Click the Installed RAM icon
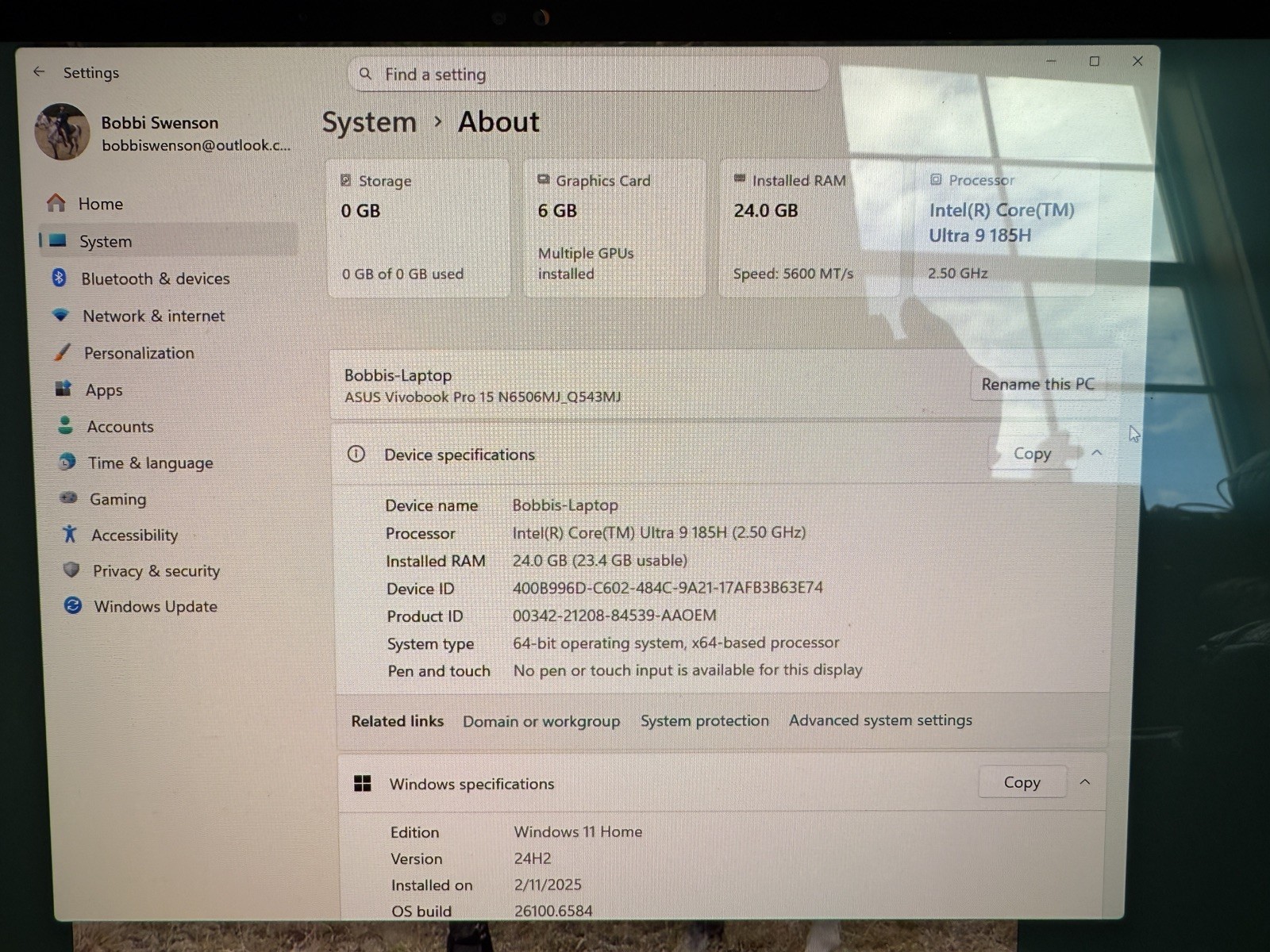 coord(739,178)
